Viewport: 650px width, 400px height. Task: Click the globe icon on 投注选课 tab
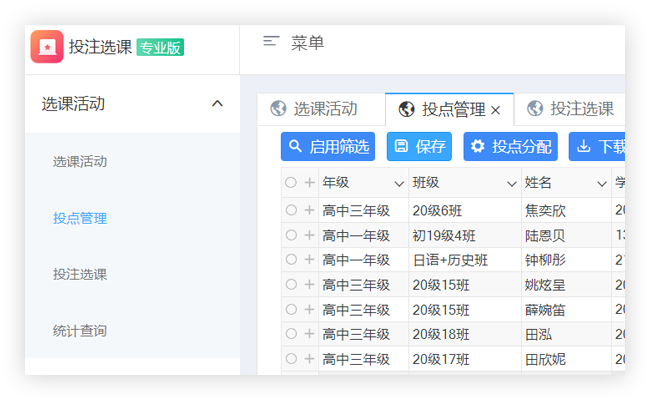coord(536,109)
